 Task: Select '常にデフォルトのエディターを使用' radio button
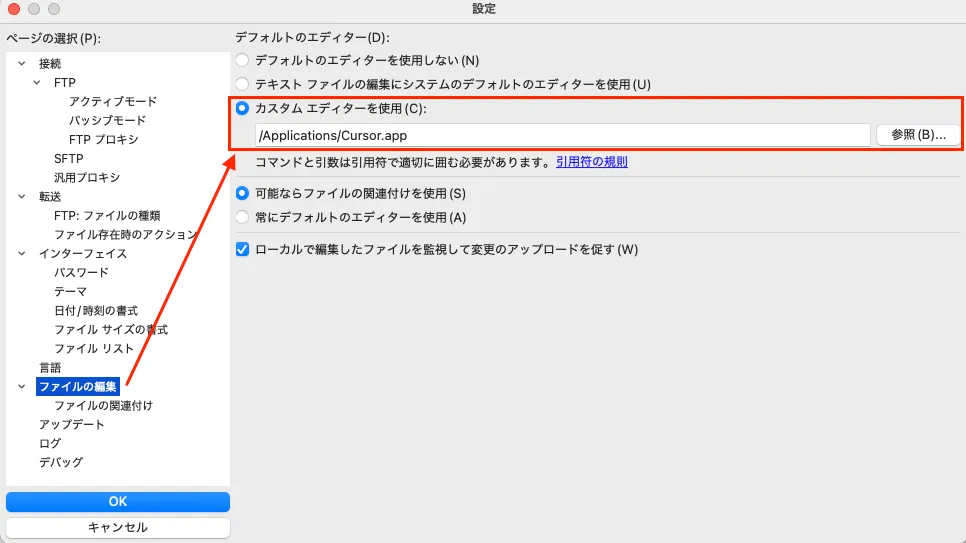click(x=242, y=218)
